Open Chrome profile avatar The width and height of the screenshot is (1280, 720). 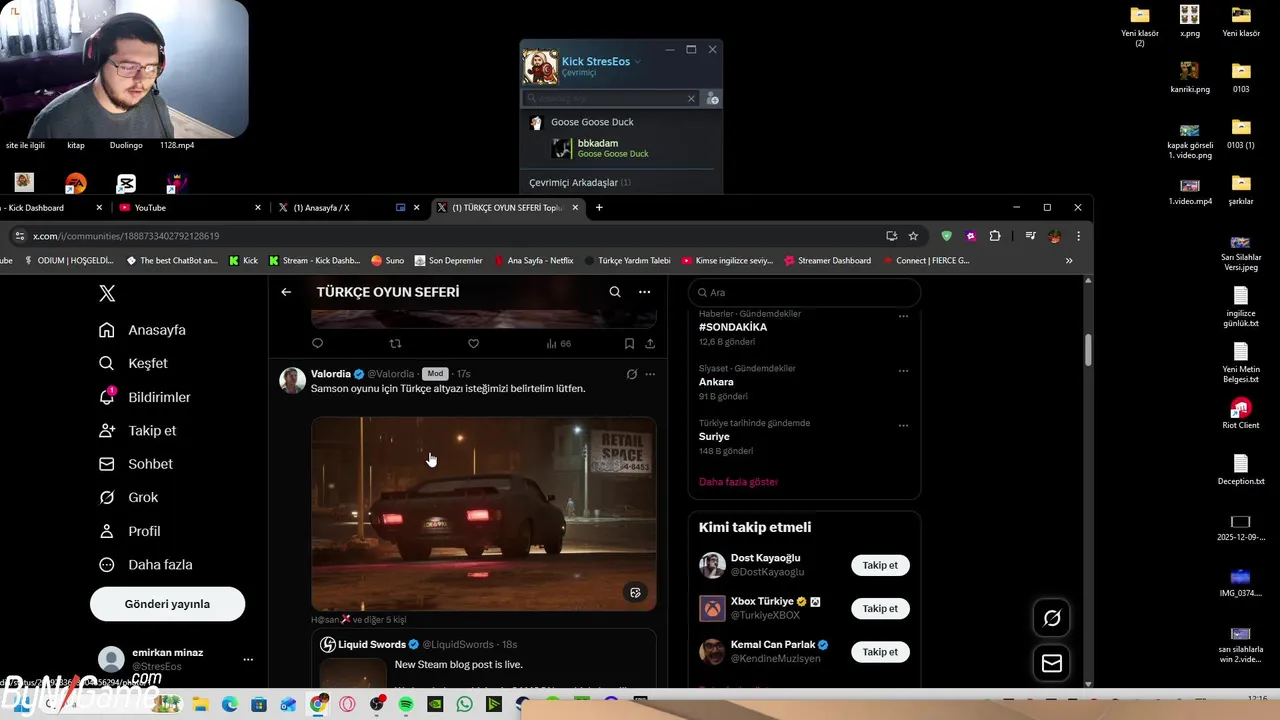(x=1054, y=236)
